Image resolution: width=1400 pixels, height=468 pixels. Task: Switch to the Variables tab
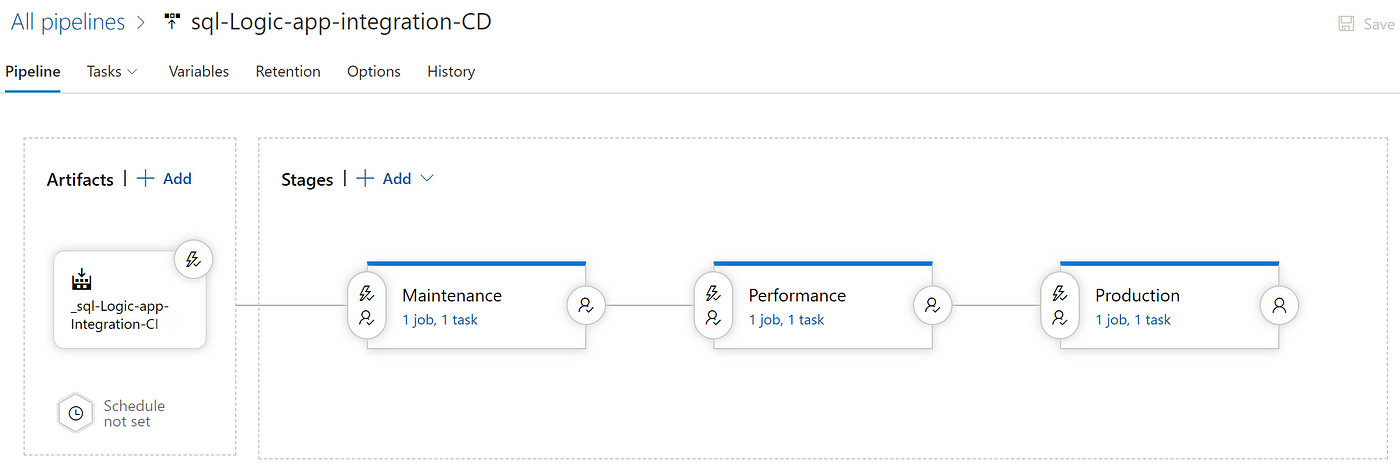coord(199,71)
